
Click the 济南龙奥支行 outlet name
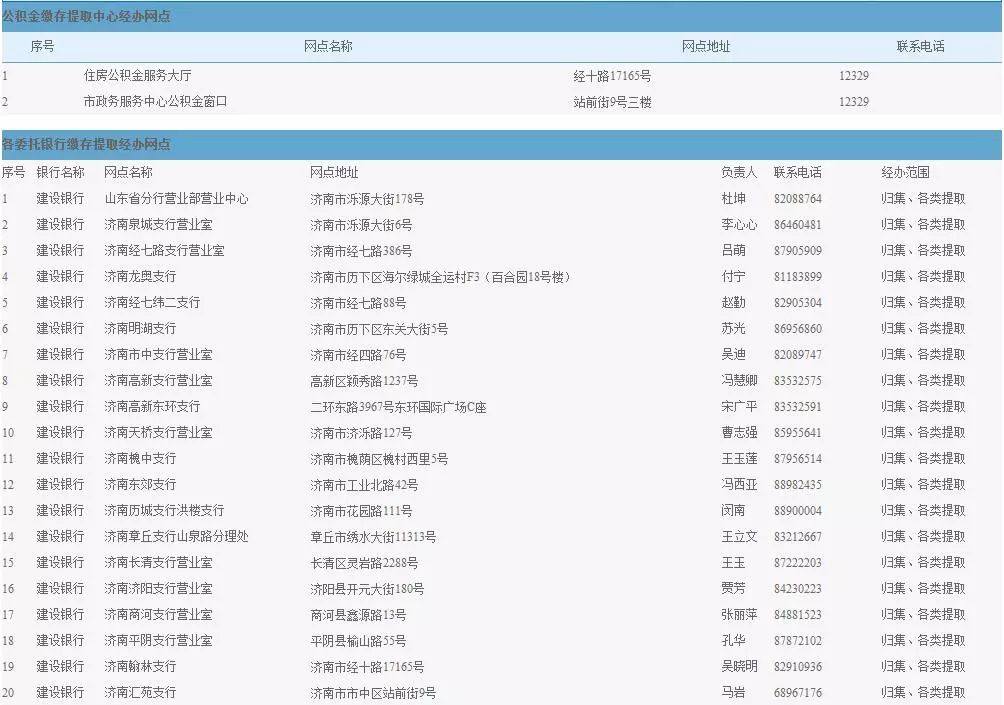(x=140, y=276)
